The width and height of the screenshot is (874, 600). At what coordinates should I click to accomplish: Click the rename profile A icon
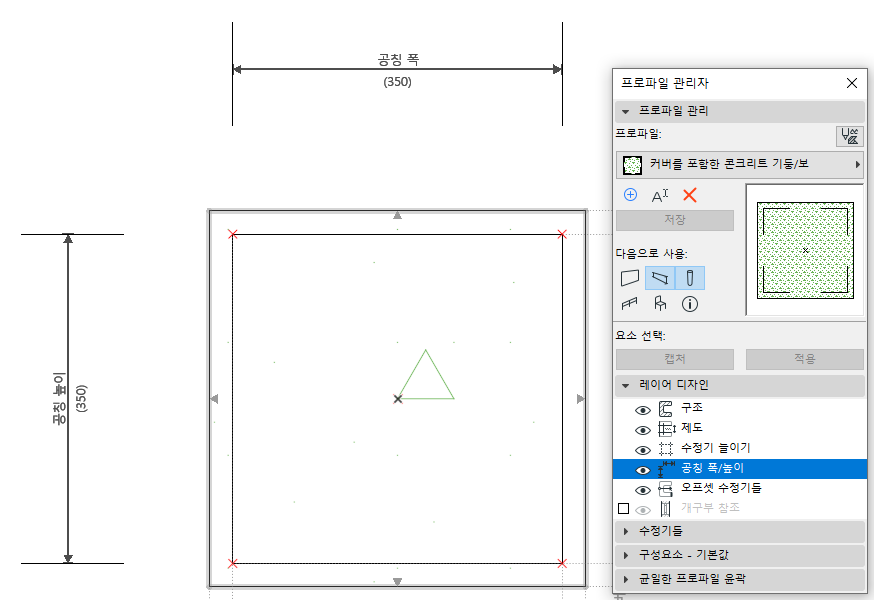click(660, 195)
